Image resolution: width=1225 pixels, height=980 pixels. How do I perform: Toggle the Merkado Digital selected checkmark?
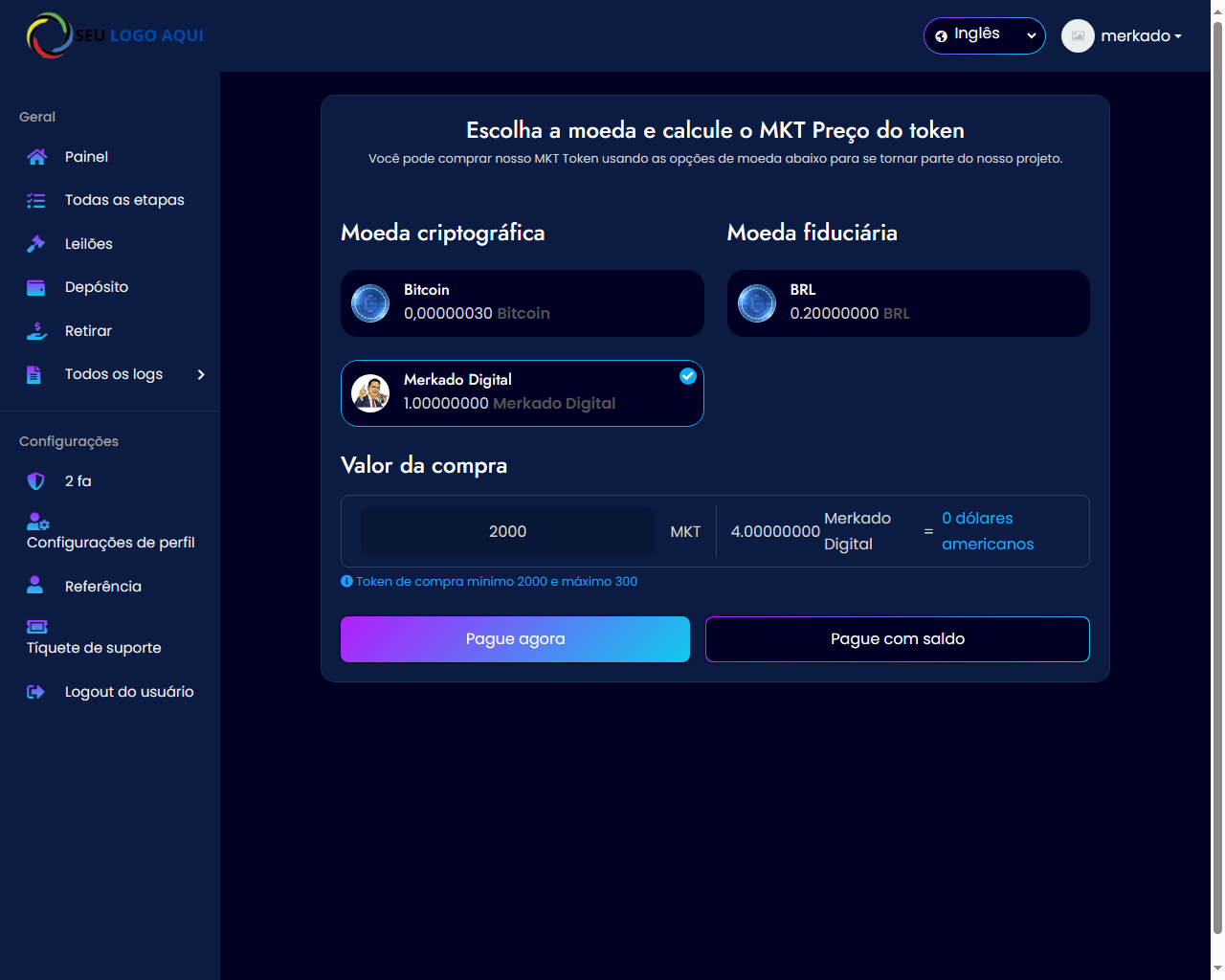coord(687,376)
